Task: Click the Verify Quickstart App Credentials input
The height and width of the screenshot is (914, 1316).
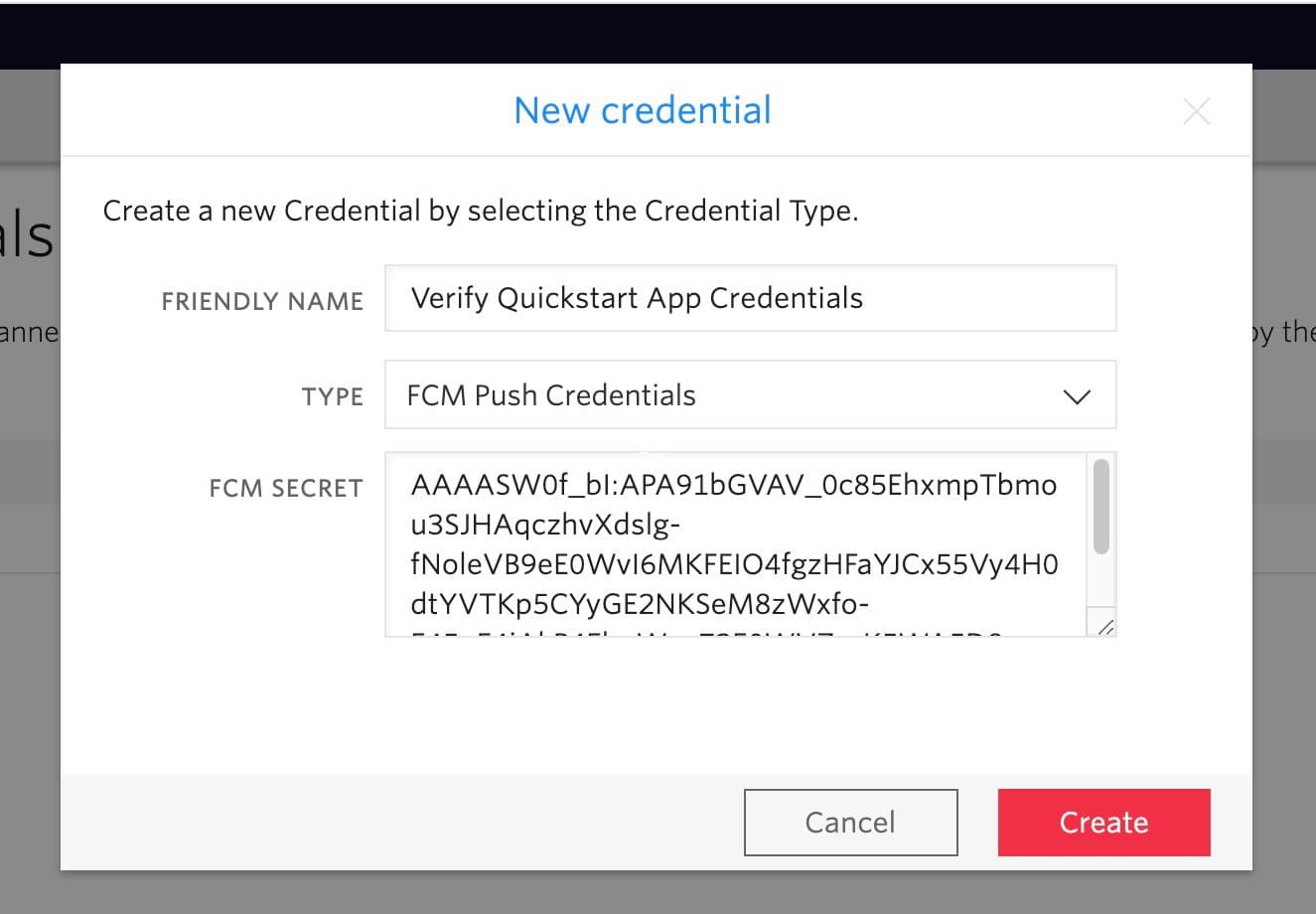Action: (750, 297)
